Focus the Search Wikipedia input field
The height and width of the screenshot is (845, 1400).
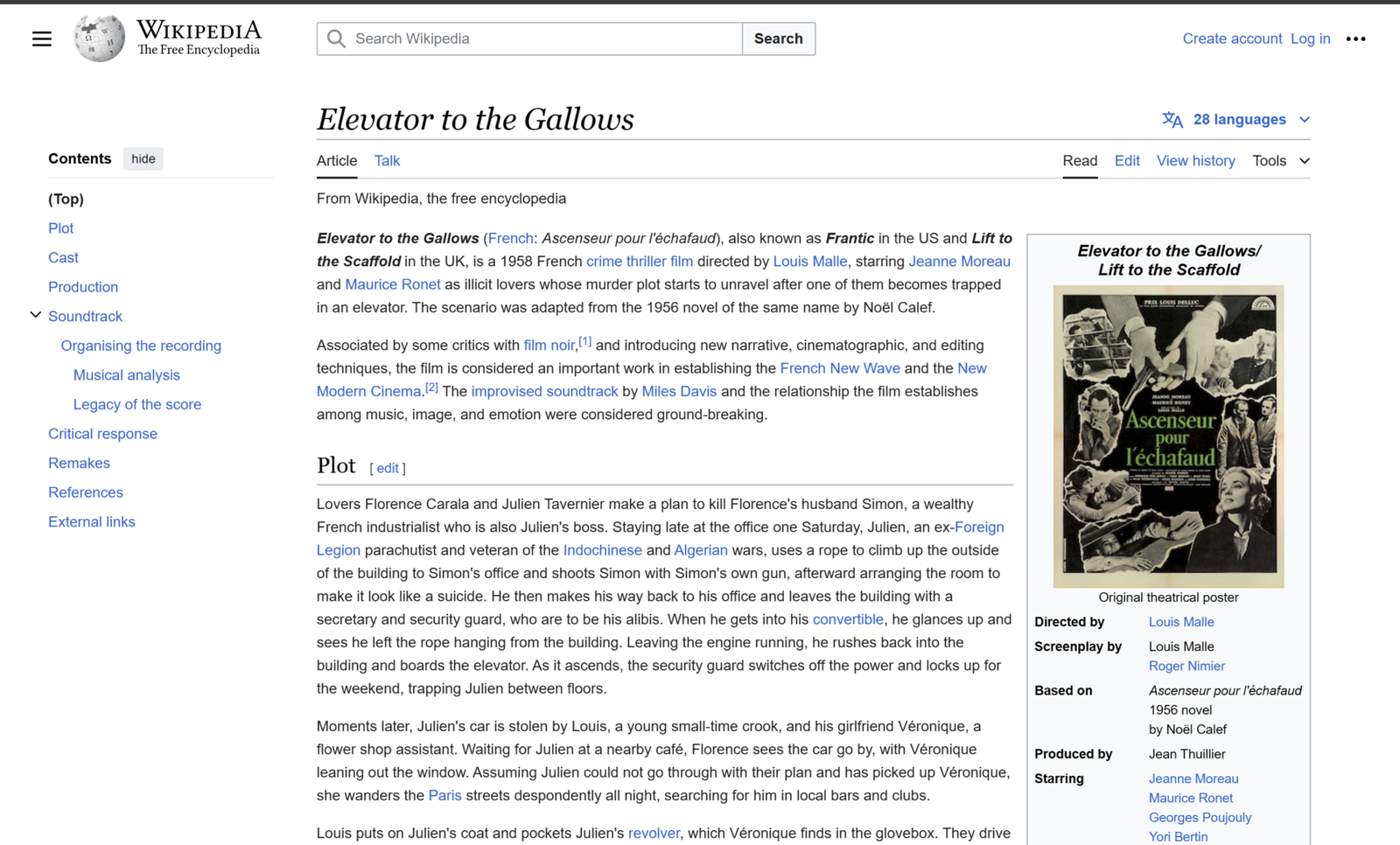pos(542,38)
